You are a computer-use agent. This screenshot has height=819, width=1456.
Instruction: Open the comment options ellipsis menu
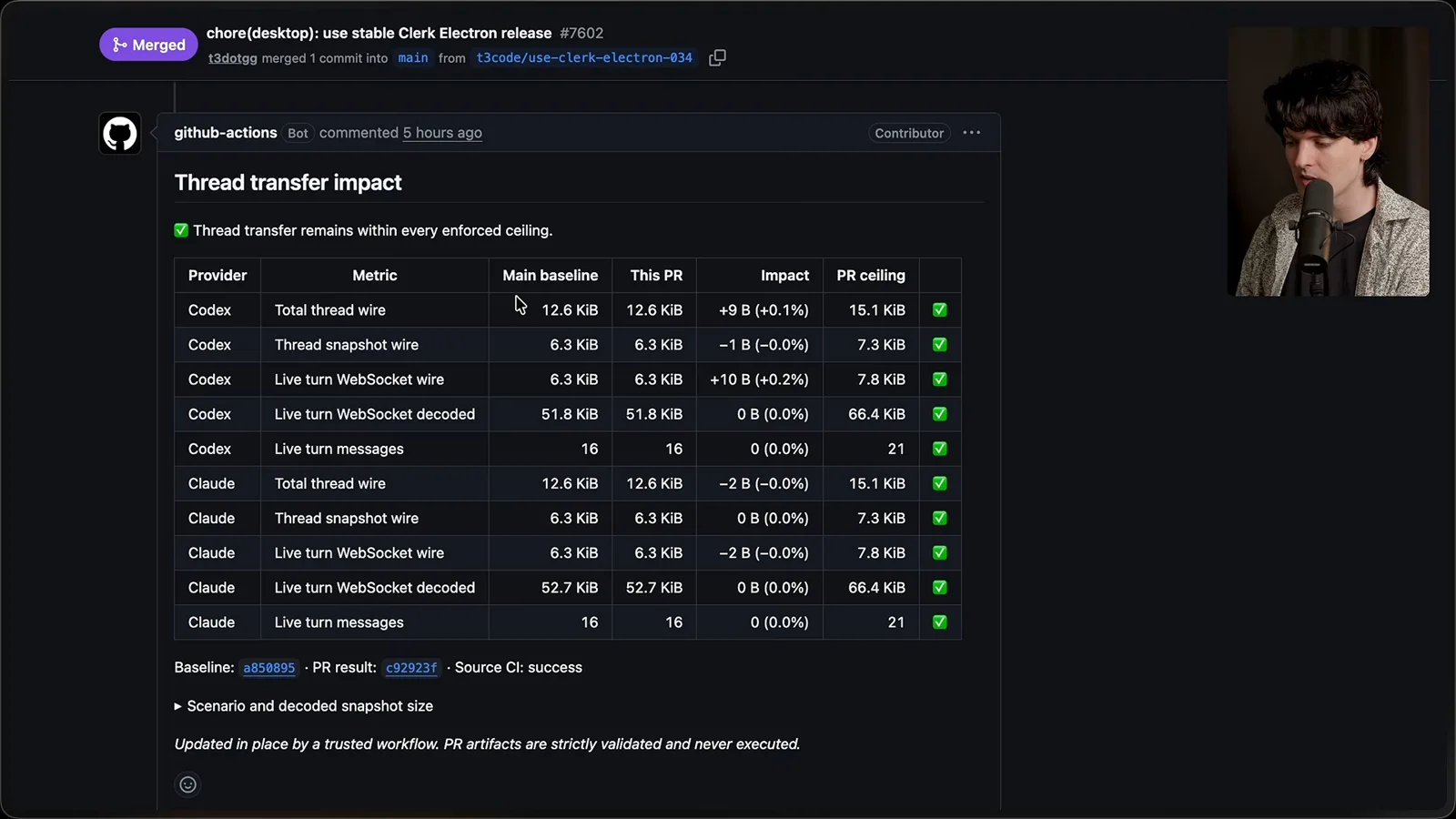pyautogui.click(x=972, y=133)
